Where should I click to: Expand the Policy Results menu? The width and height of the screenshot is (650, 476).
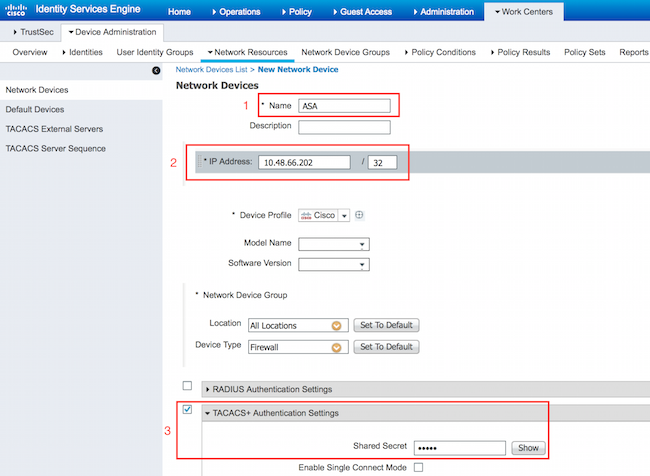click(520, 52)
